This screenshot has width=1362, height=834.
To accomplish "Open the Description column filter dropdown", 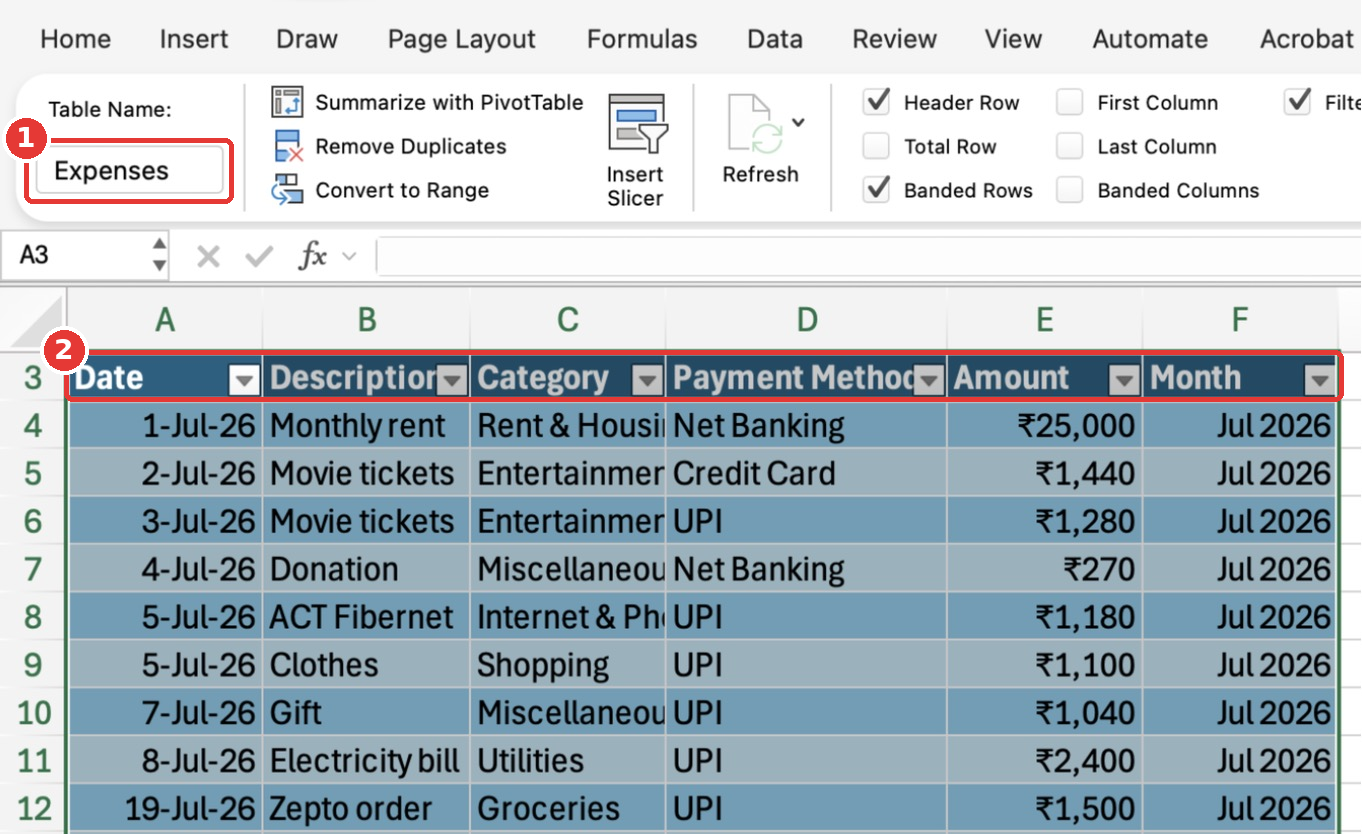I will (452, 379).
